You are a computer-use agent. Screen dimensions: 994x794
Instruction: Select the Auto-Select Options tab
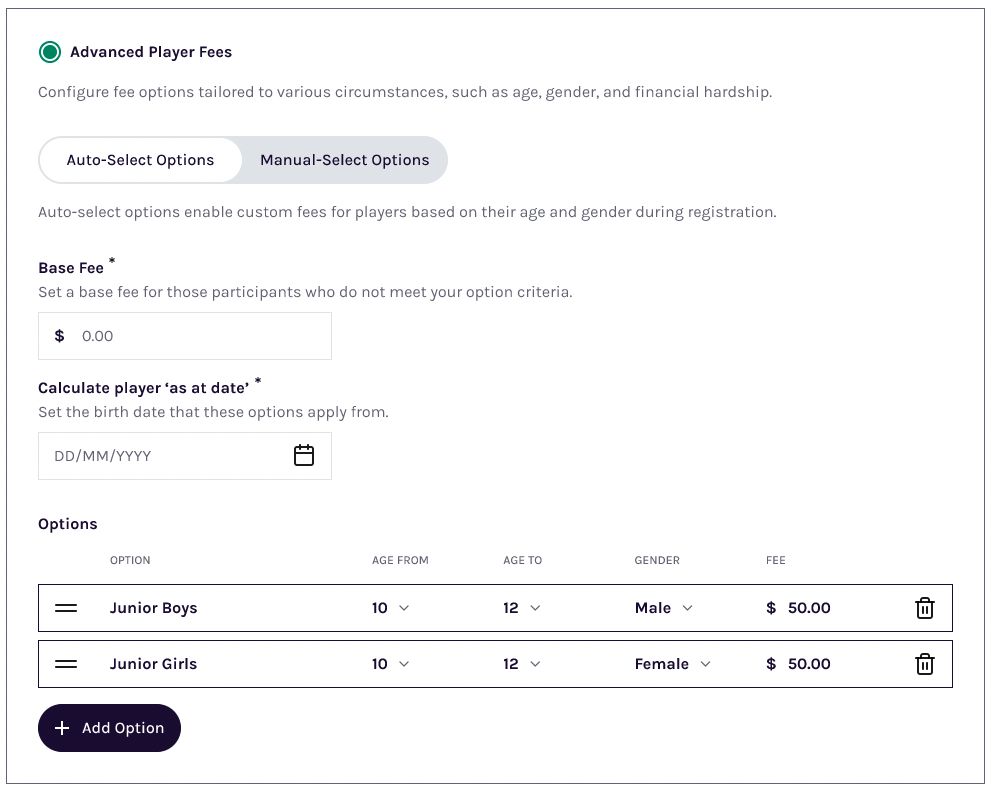tap(140, 160)
